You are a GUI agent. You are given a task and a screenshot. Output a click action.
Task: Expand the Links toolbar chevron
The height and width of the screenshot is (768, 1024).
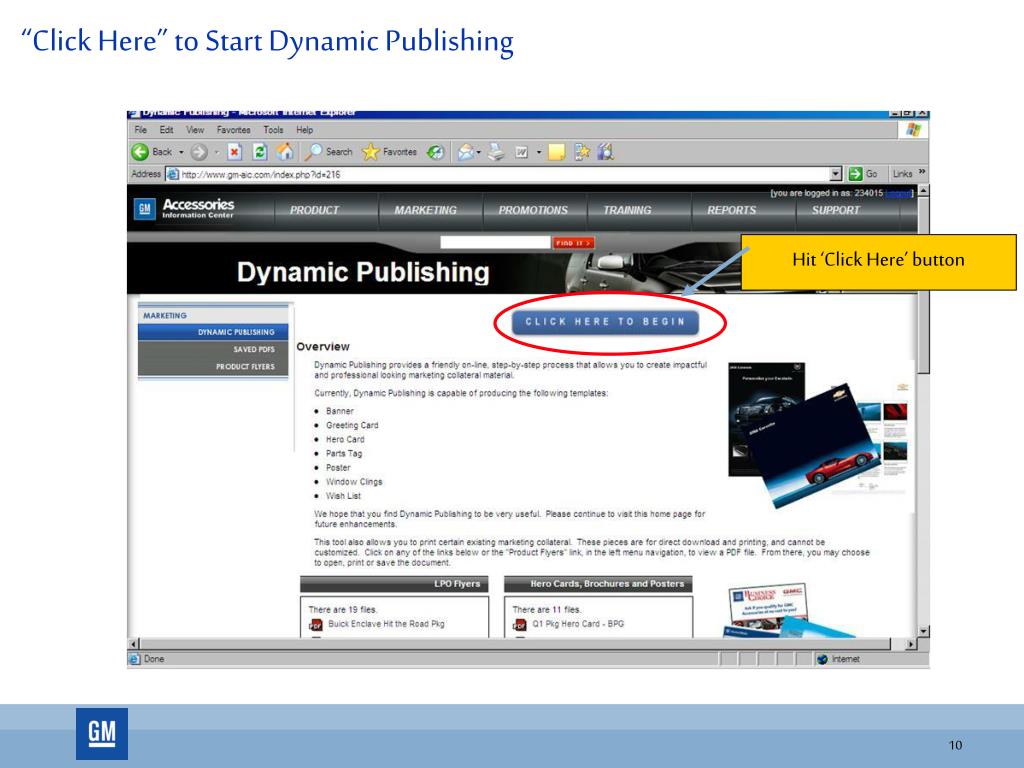click(x=921, y=172)
